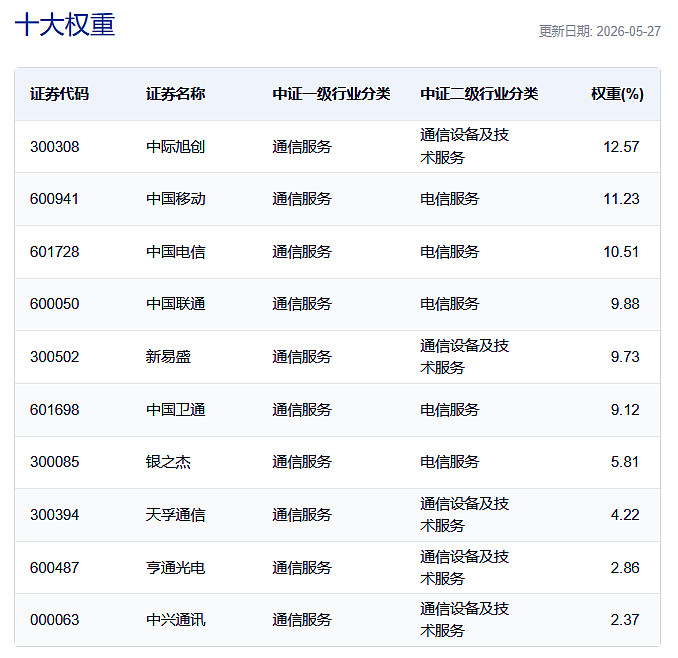Viewport: 678px width, 658px height.
Task: Click the 银之杰 security name
Action: point(168,462)
